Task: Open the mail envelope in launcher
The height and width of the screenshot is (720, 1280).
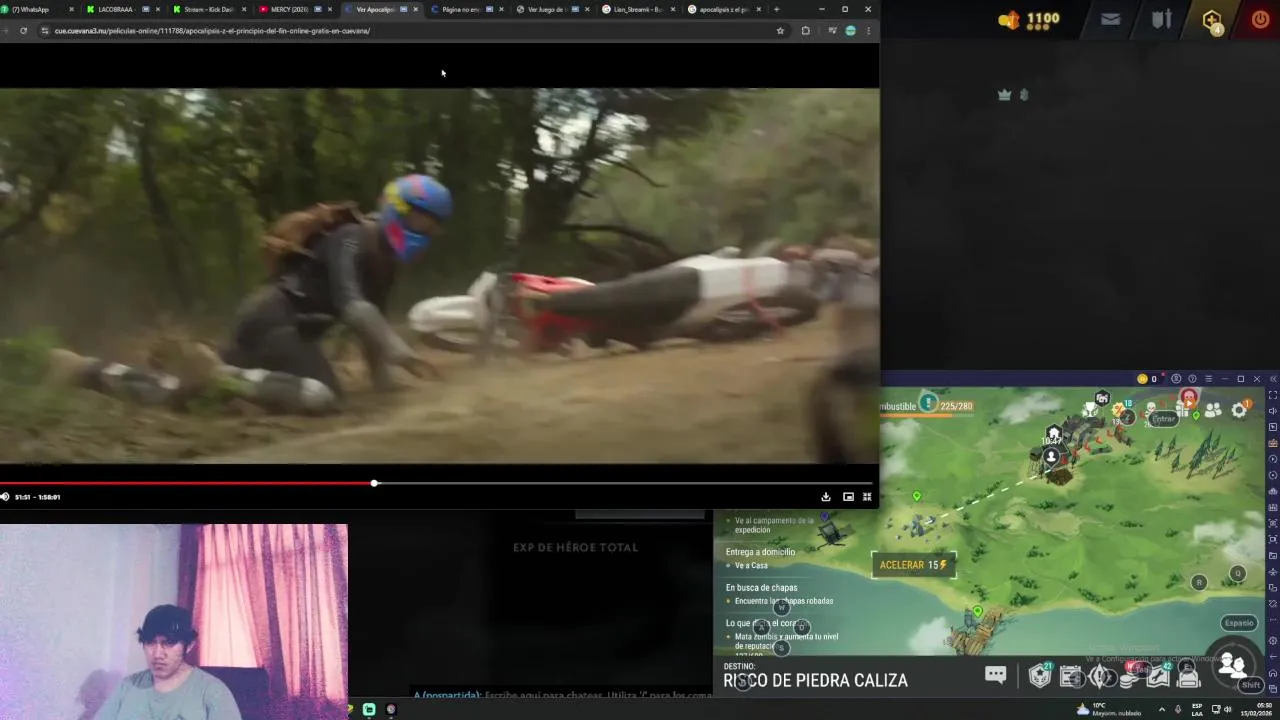Action: [1110, 19]
